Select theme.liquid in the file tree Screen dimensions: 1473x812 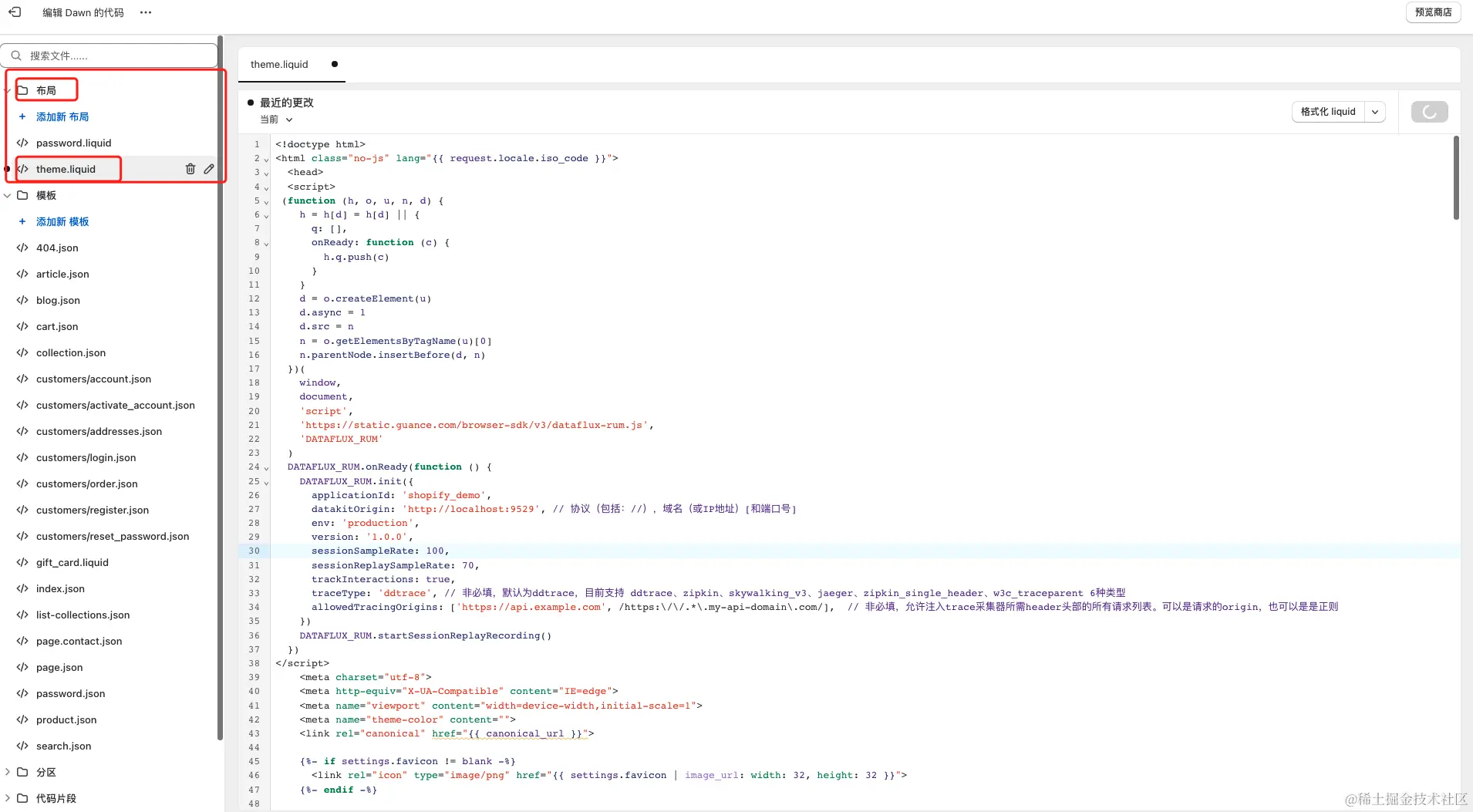click(x=66, y=170)
